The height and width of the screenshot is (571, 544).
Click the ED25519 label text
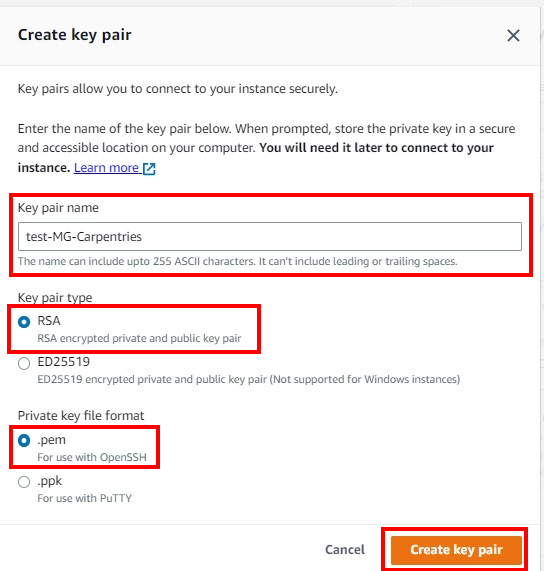64,362
